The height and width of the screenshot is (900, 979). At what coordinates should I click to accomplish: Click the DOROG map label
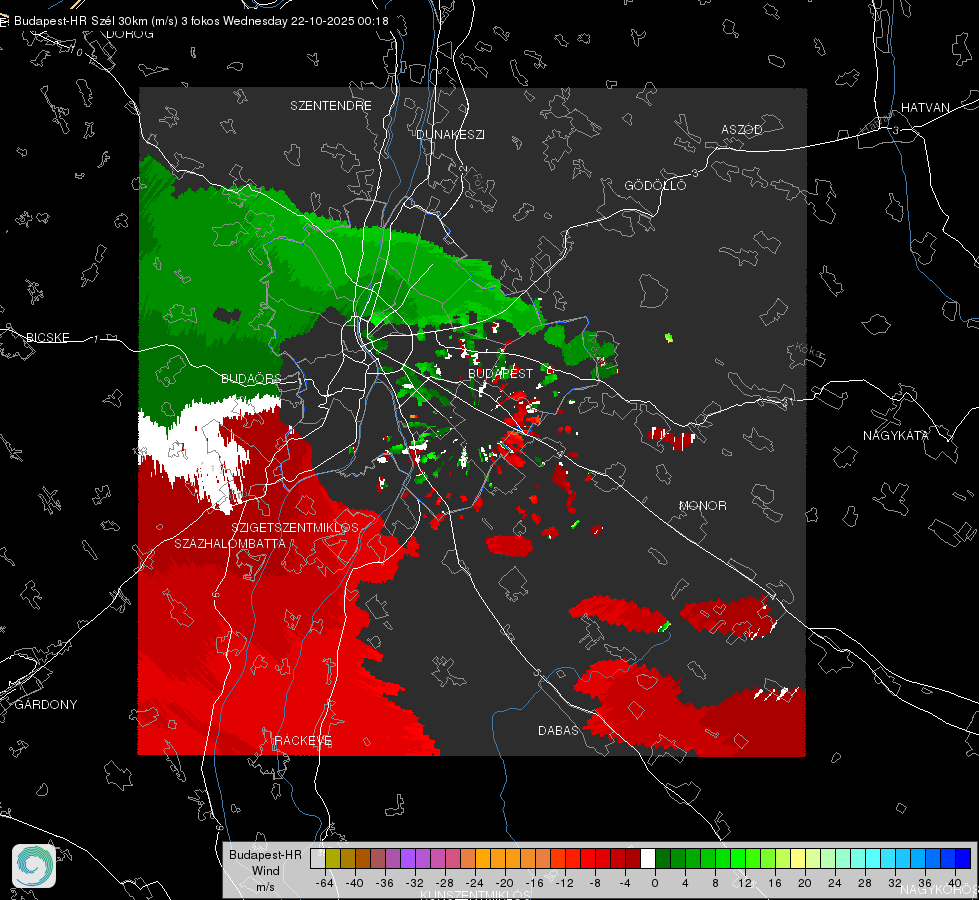tap(130, 34)
